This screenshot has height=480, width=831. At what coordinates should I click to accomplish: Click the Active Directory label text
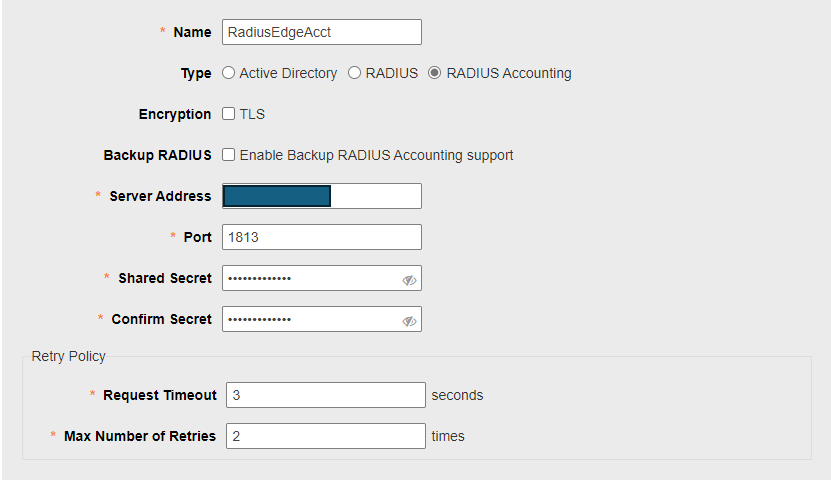[288, 73]
